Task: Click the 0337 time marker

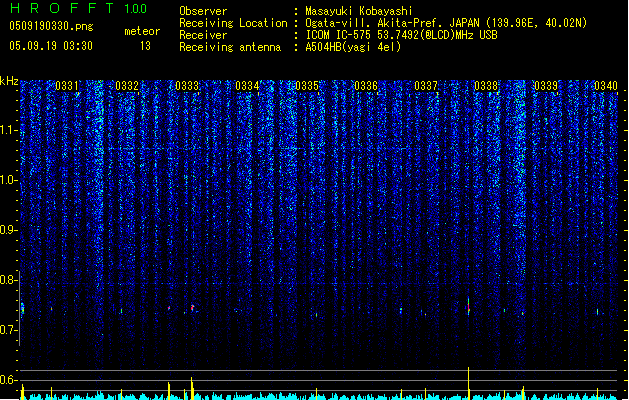Action: [x=426, y=86]
